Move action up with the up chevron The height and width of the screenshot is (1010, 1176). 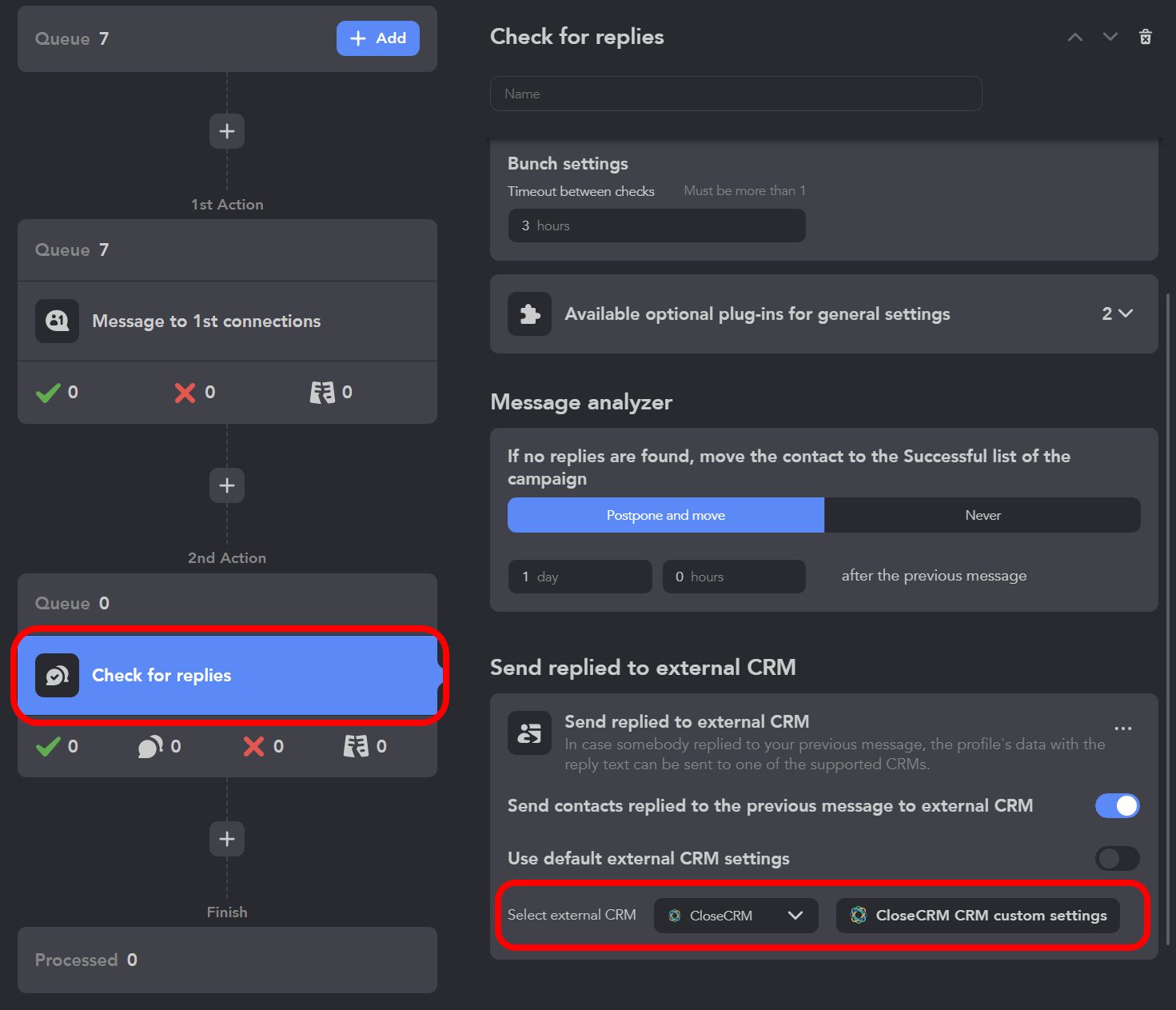coord(1075,37)
